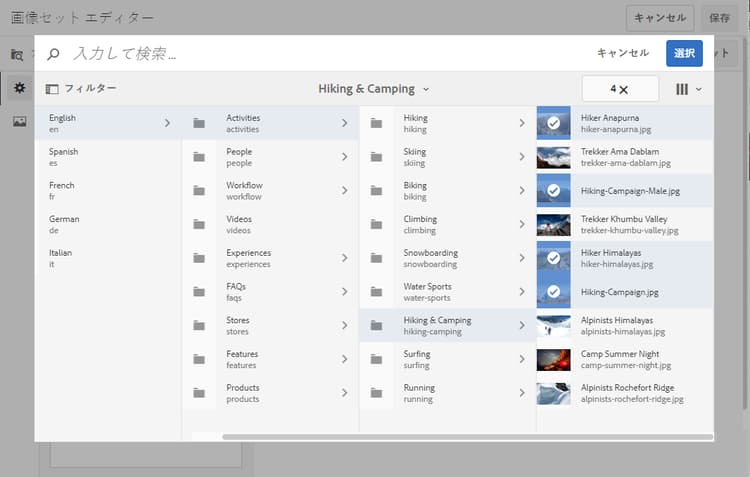The height and width of the screenshot is (477, 750).
Task: Expand the Water Sports chevron
Action: pyautogui.click(x=522, y=291)
